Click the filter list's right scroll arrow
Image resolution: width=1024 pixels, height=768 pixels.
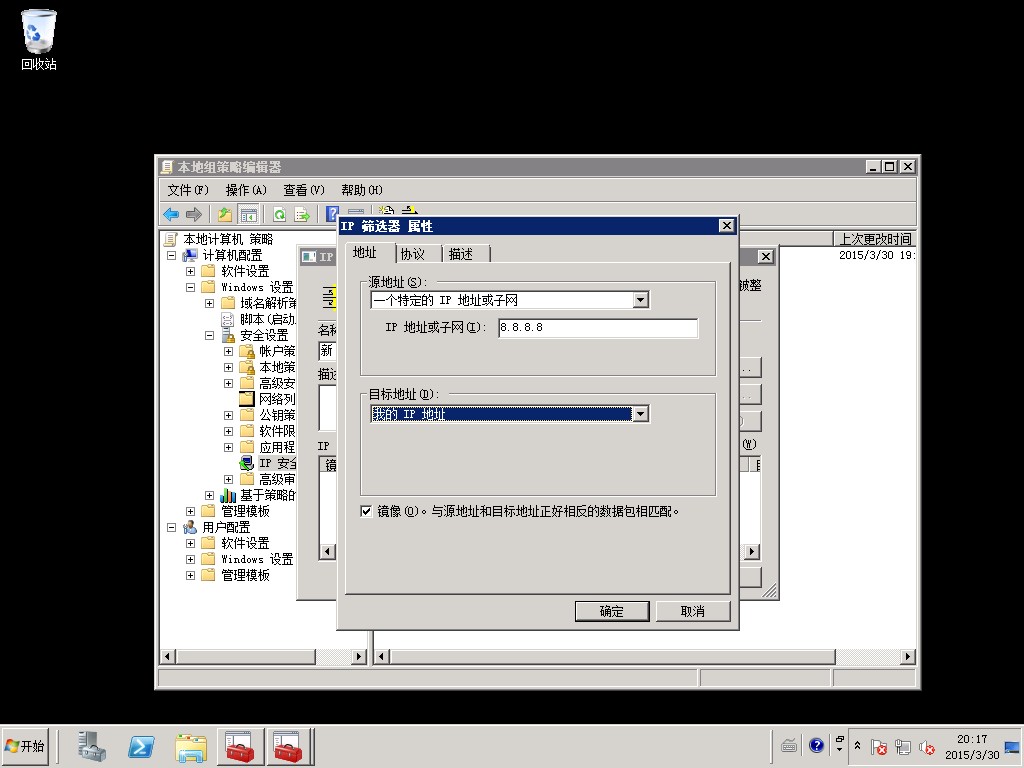coord(752,552)
